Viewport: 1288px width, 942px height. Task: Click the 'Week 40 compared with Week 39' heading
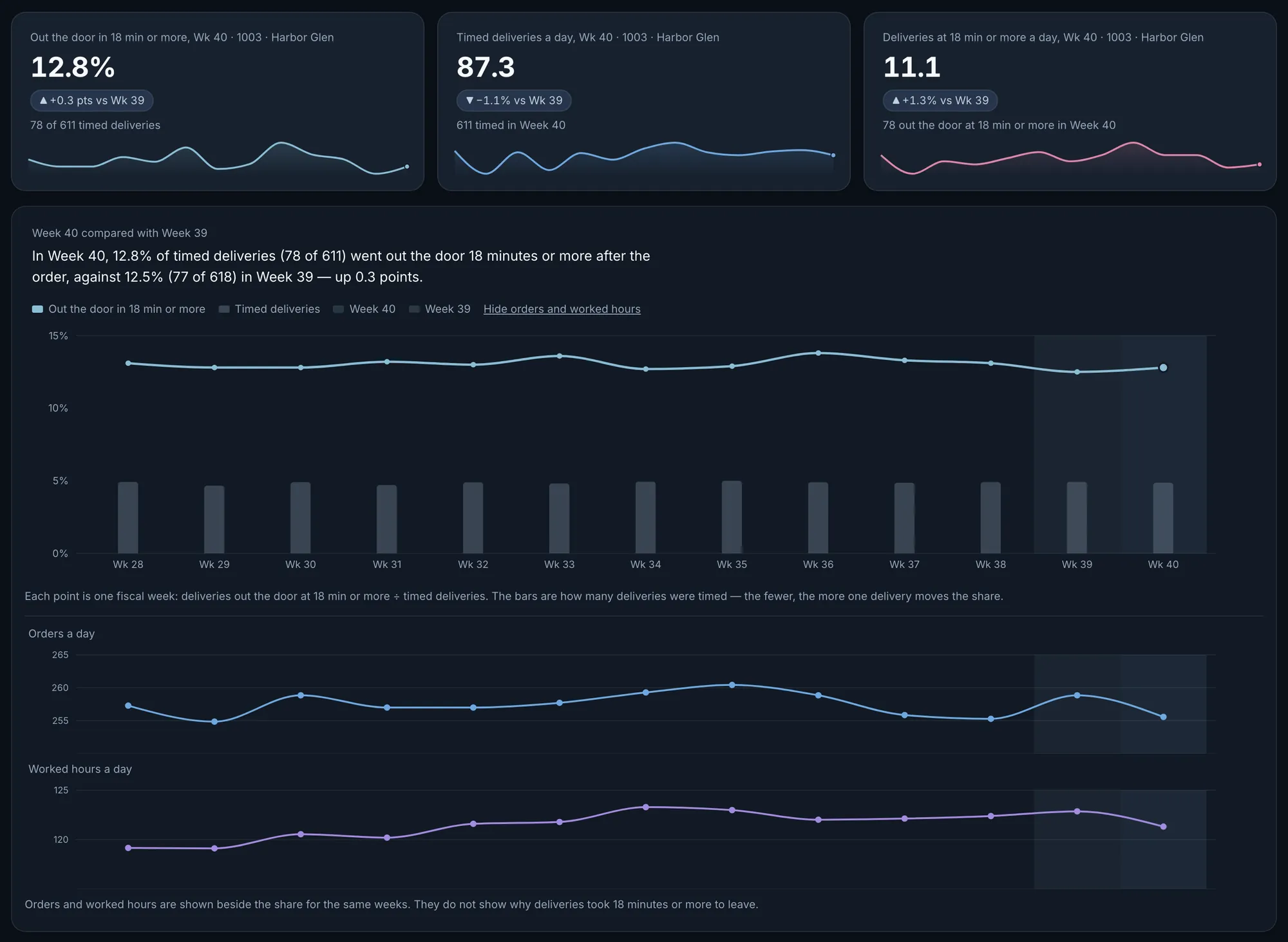click(x=120, y=233)
